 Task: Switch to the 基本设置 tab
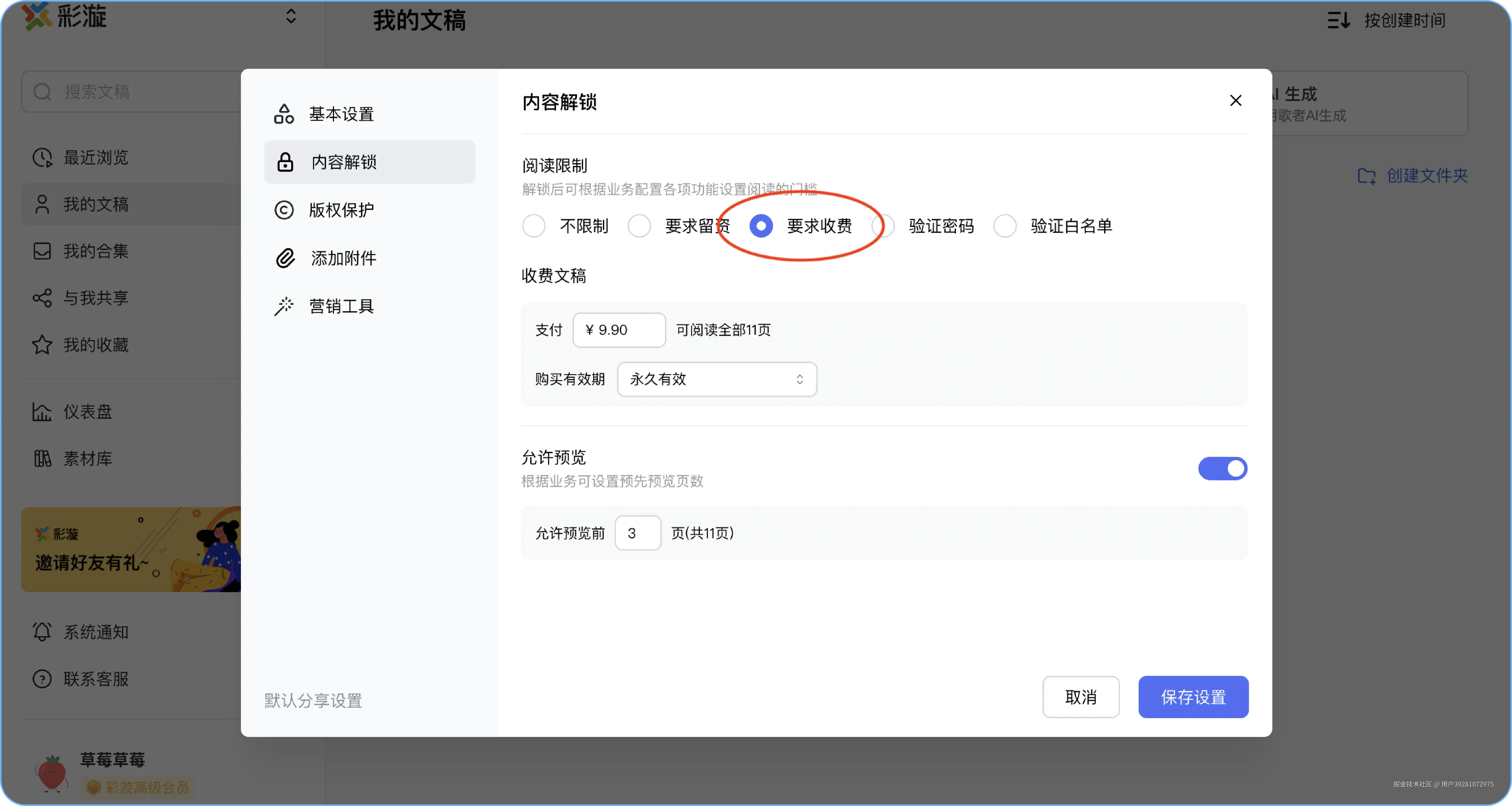pos(342,114)
